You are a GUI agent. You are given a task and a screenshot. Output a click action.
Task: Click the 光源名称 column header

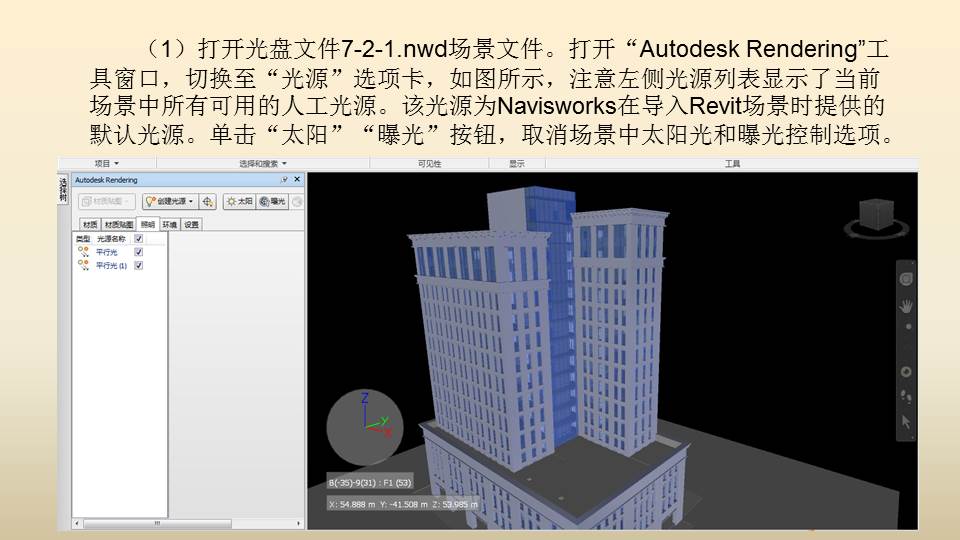[x=111, y=239]
